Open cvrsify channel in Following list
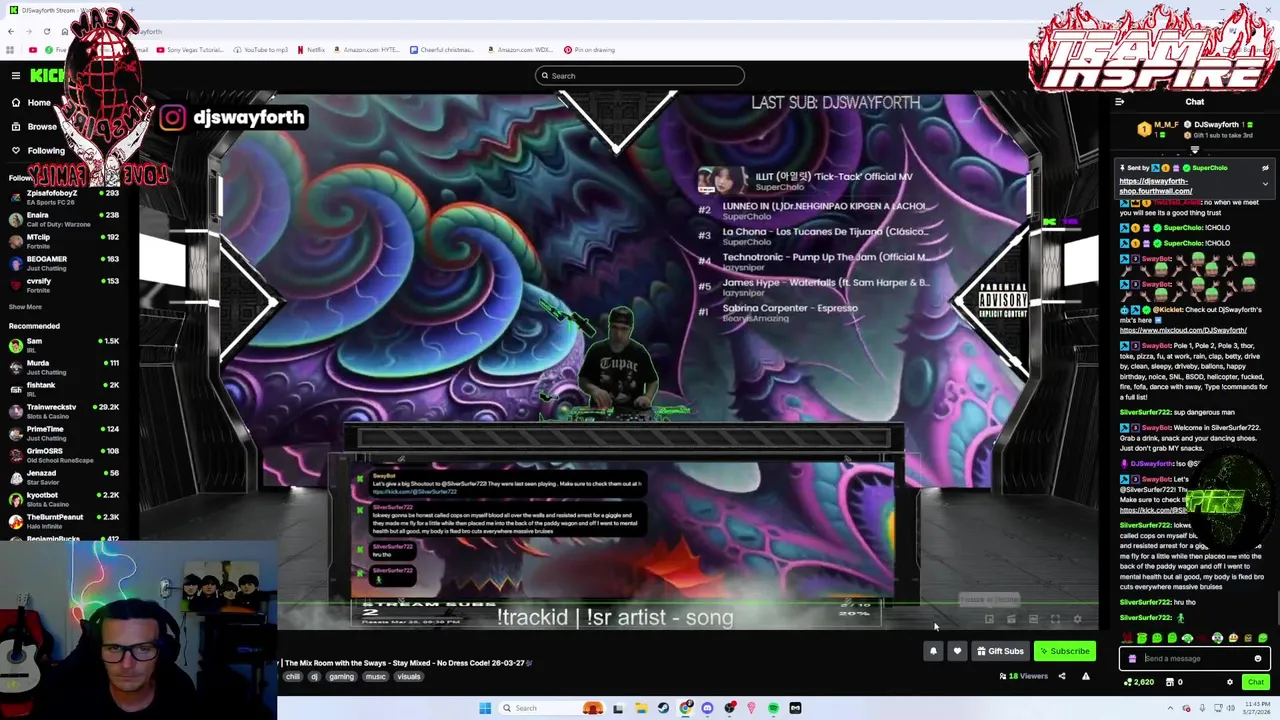This screenshot has height=720, width=1280. coord(64,285)
